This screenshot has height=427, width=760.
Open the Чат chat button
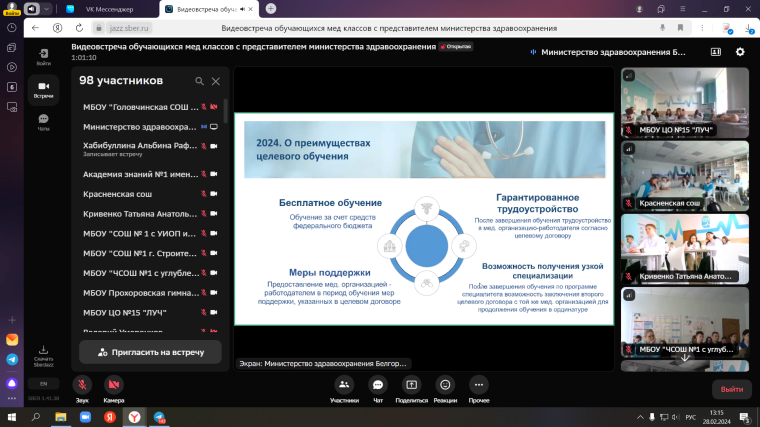click(378, 385)
